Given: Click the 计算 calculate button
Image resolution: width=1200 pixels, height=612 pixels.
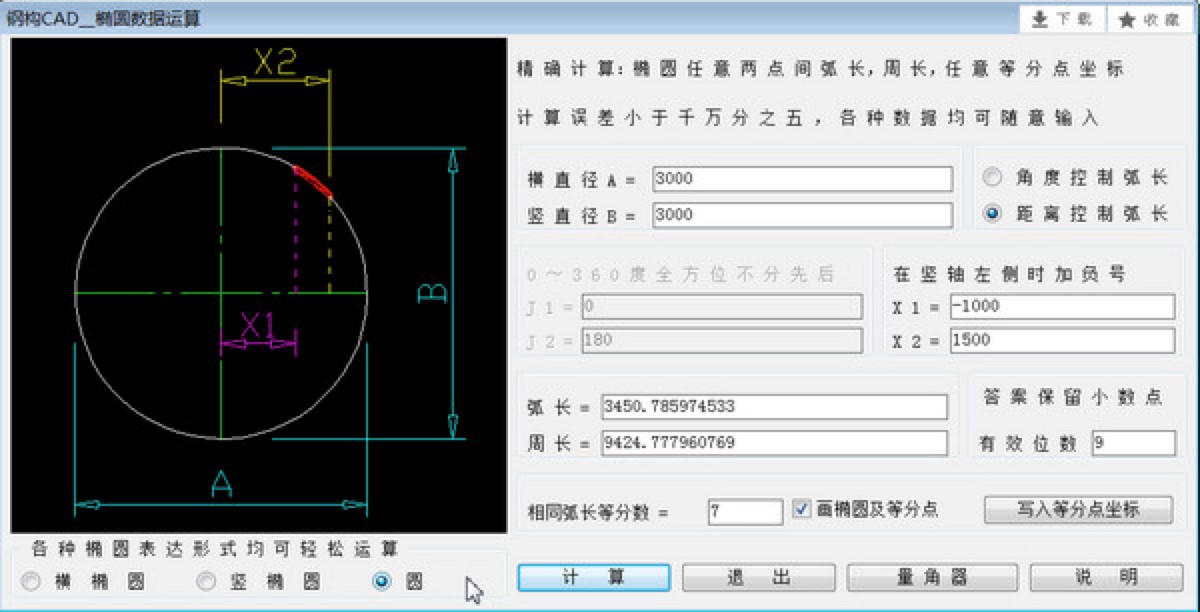Looking at the screenshot, I should pos(594,577).
